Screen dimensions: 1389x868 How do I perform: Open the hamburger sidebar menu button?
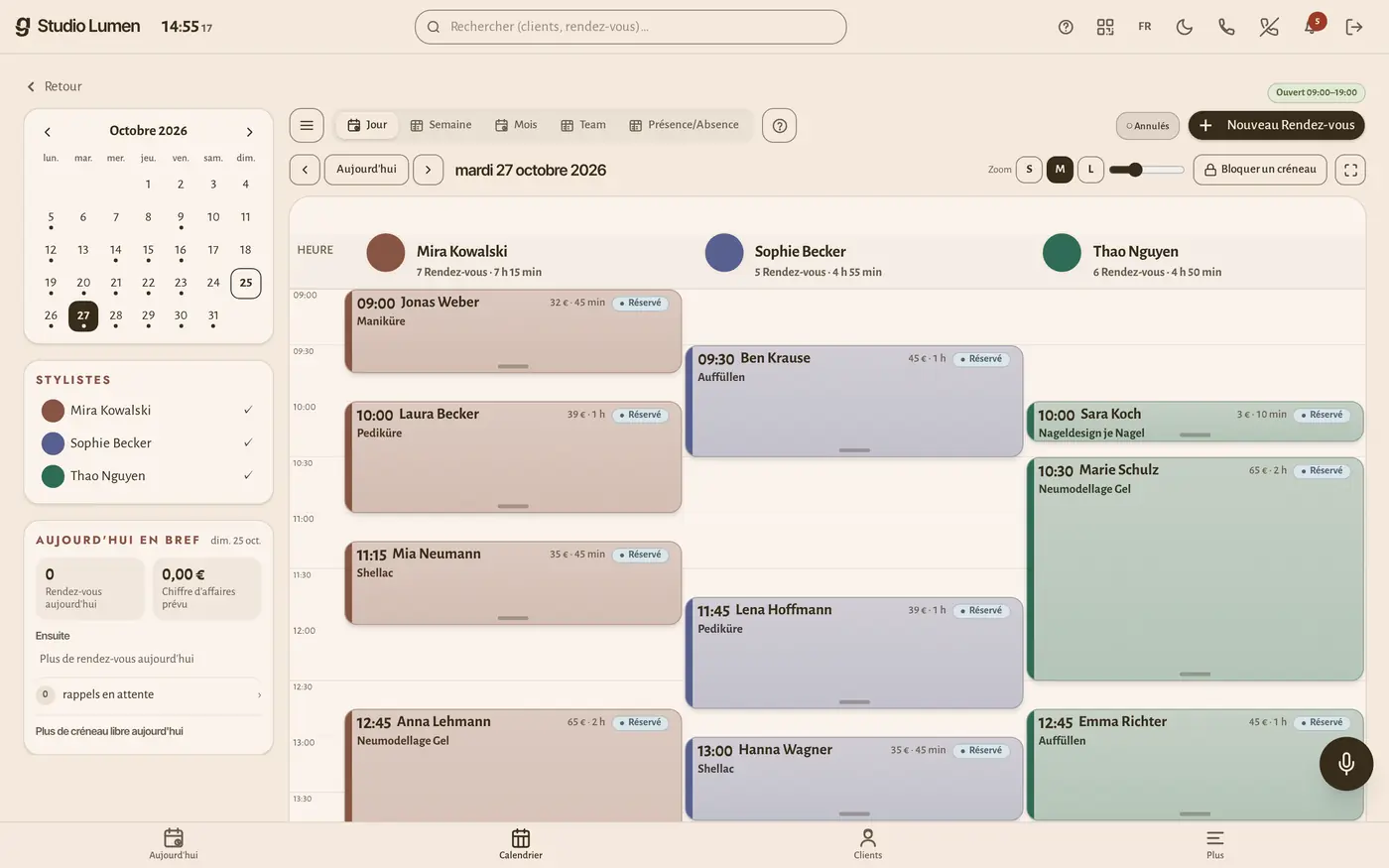tap(307, 125)
